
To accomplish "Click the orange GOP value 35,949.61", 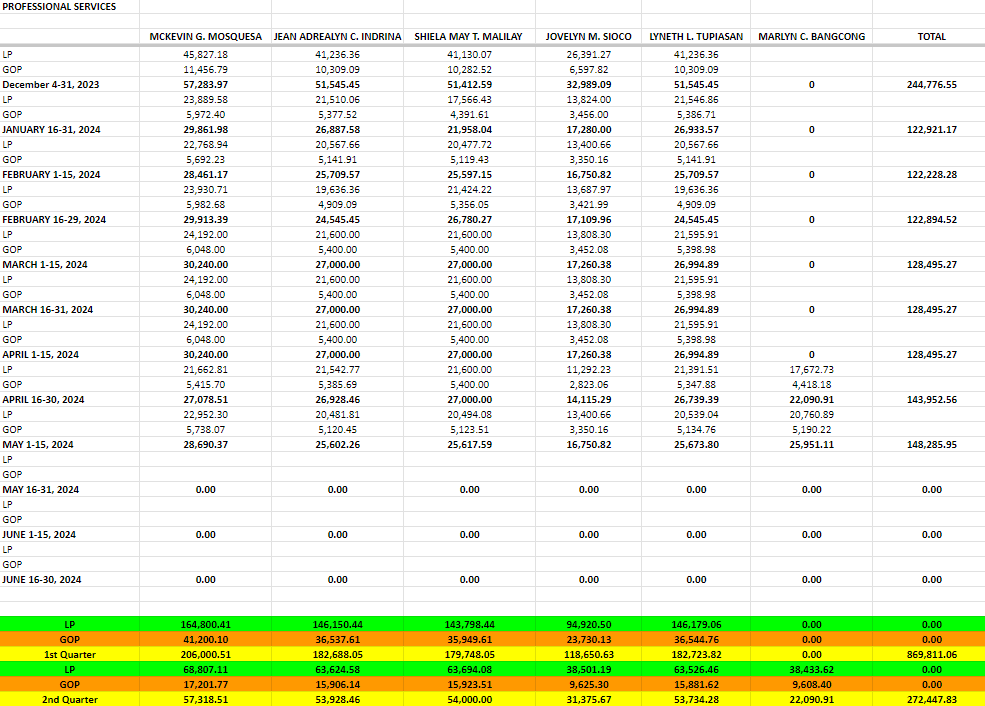I will point(469,640).
